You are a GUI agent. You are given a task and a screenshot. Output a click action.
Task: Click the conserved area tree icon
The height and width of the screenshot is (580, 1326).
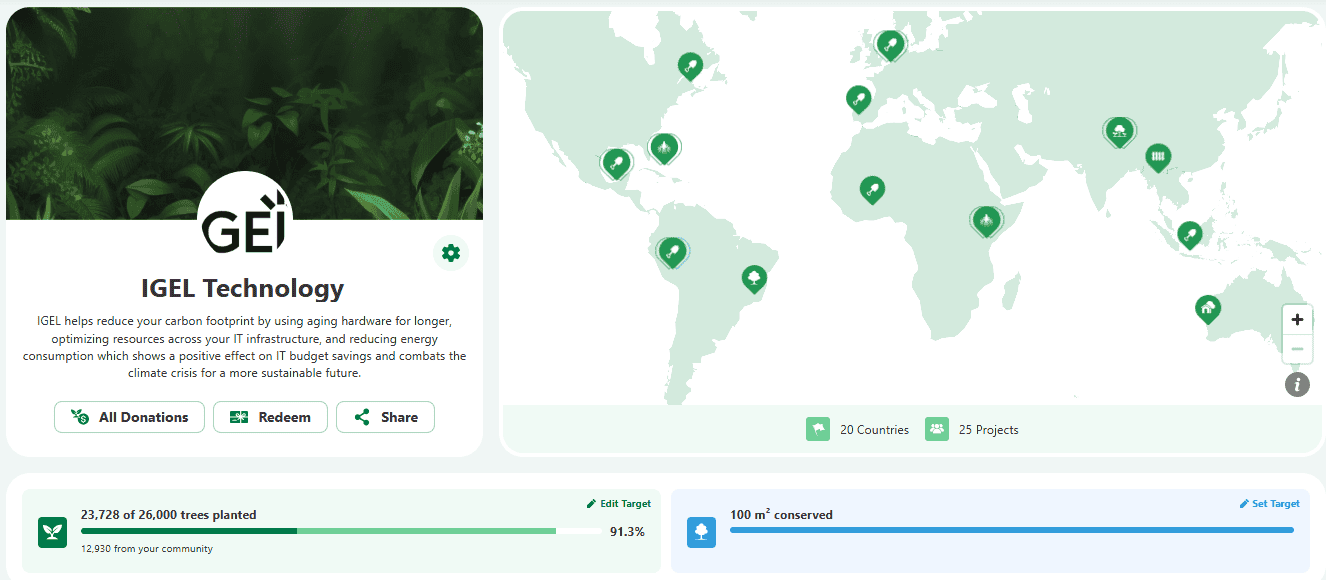(x=702, y=532)
